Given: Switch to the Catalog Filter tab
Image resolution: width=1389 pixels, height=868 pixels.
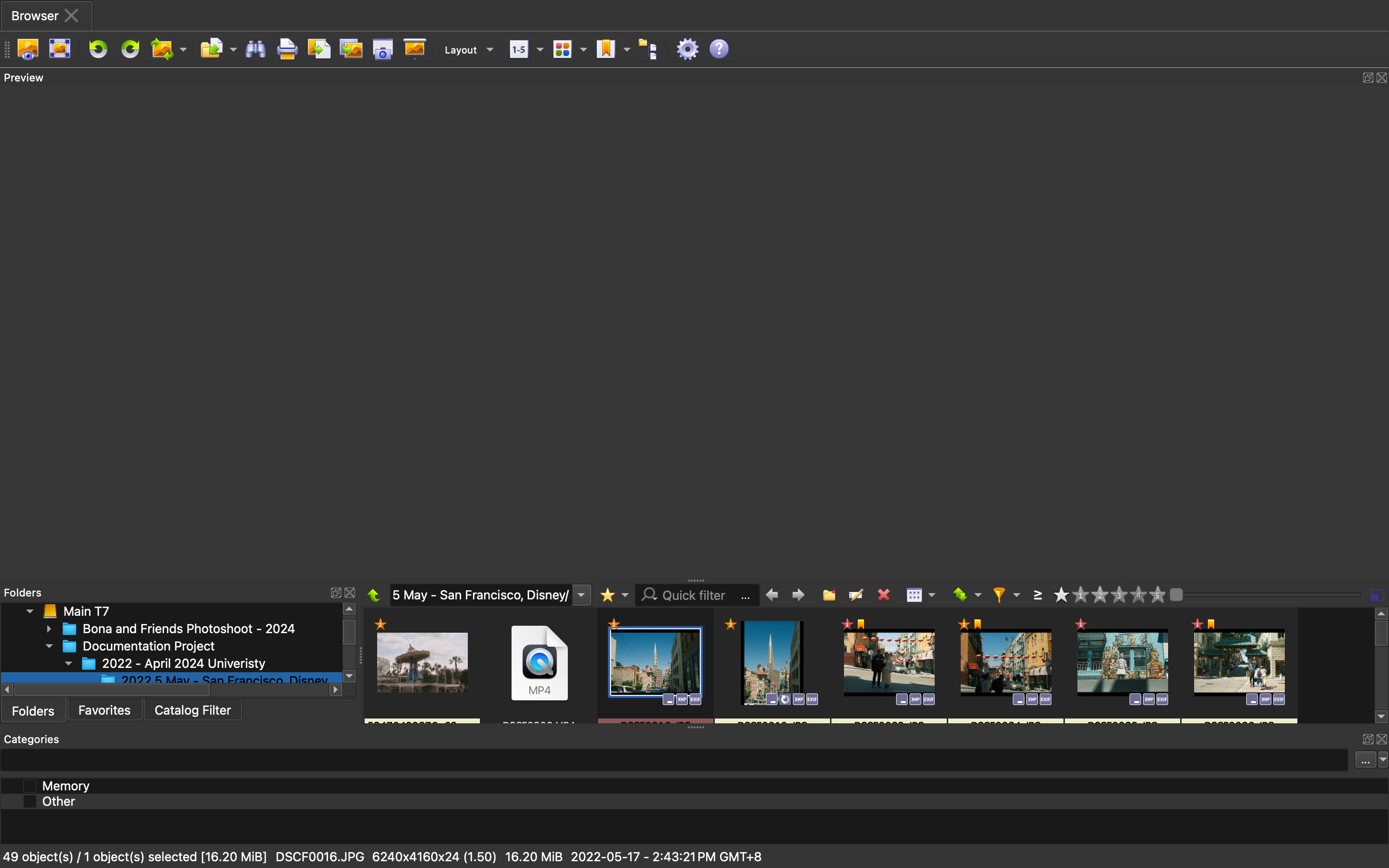Looking at the screenshot, I should click(192, 710).
